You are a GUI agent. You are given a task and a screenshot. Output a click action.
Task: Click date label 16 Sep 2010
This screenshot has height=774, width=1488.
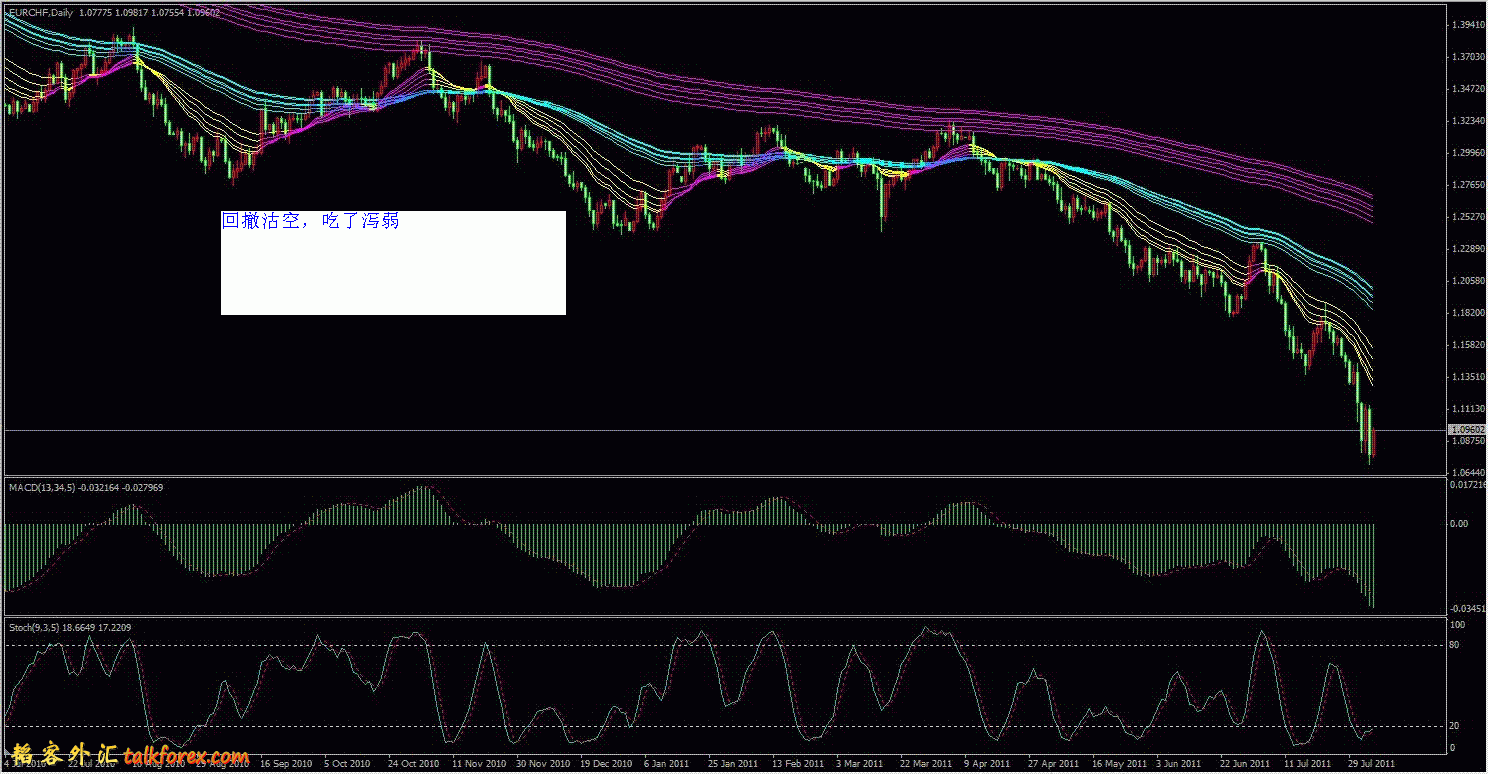coord(287,763)
